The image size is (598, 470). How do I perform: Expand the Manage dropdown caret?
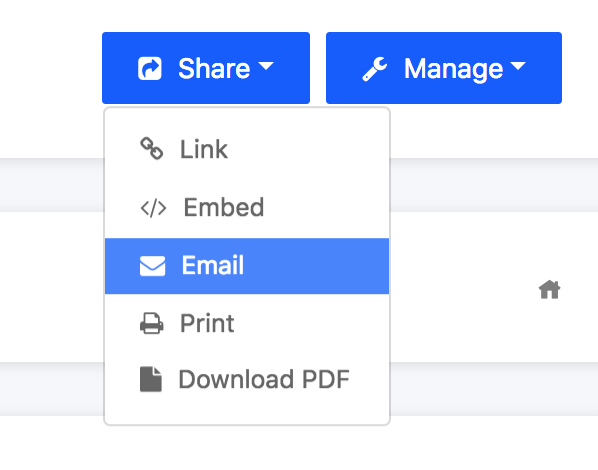click(518, 66)
